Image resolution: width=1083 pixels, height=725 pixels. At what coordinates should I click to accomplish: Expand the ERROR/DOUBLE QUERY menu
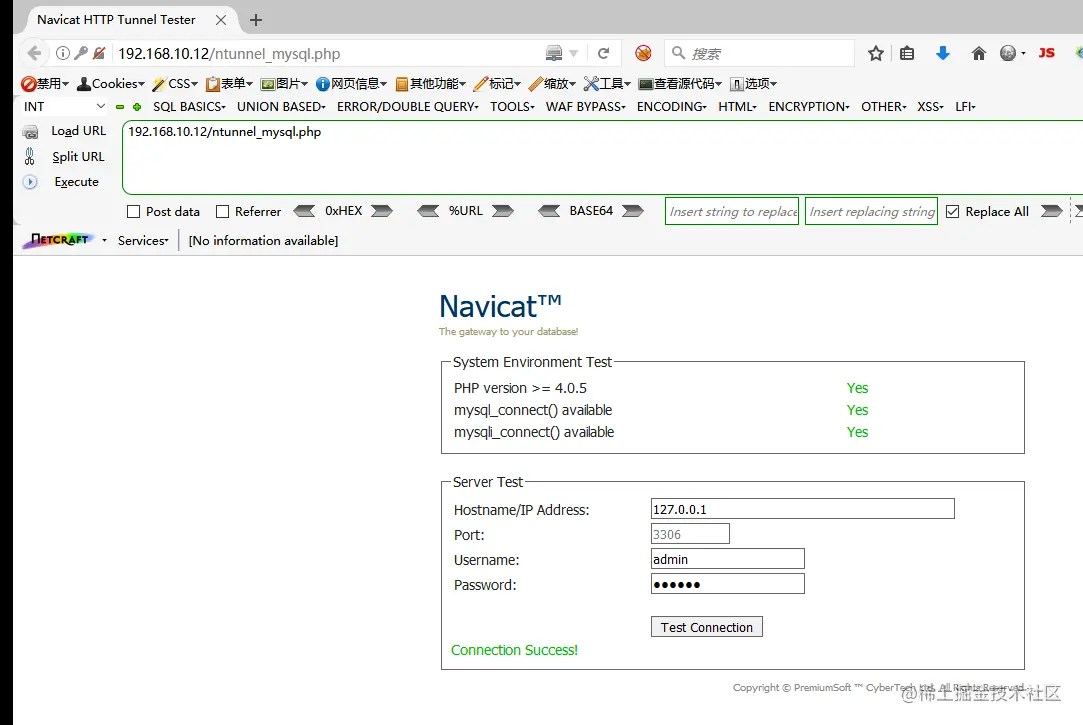[408, 107]
